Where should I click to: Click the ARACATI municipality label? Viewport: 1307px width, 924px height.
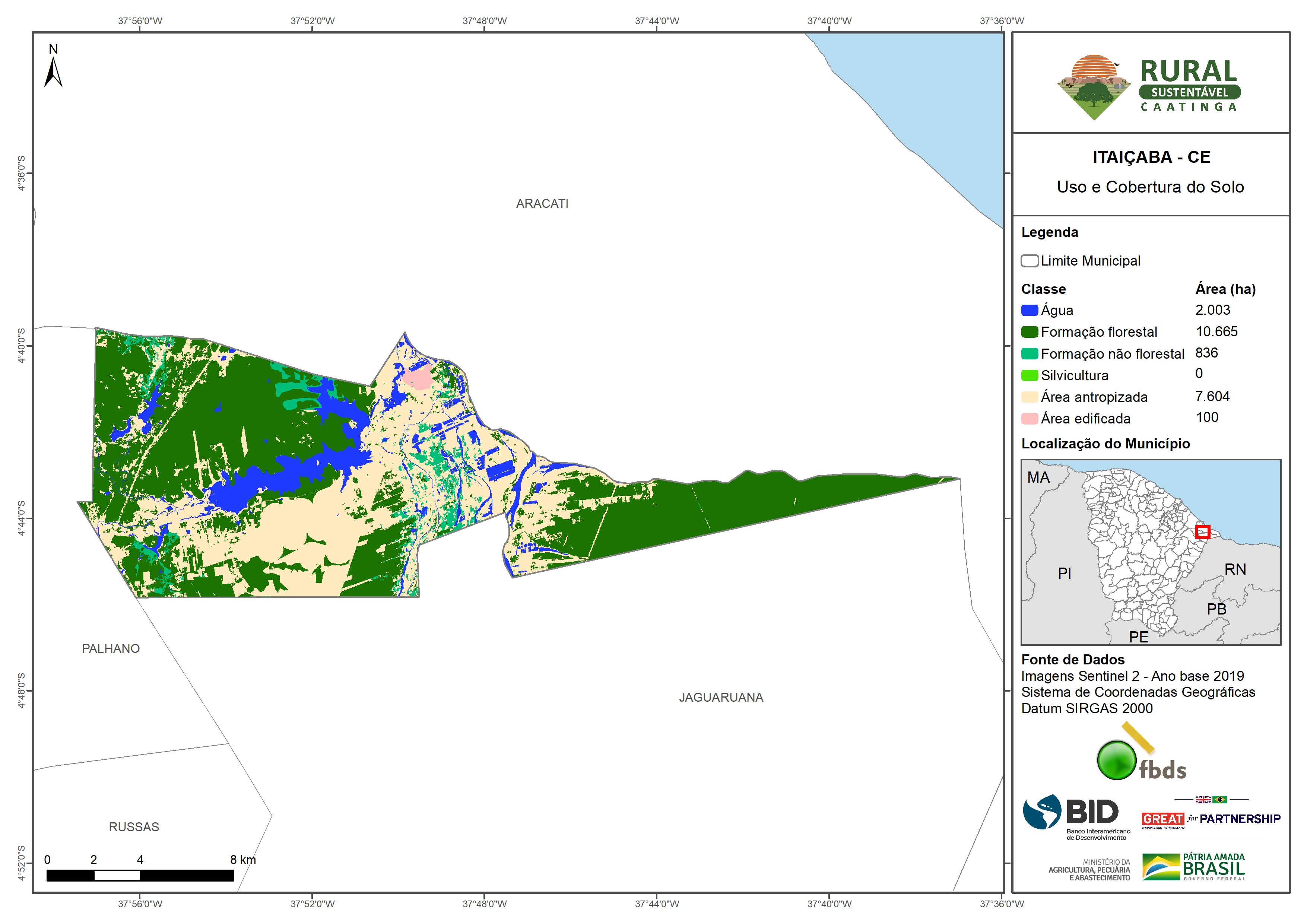coord(542,203)
